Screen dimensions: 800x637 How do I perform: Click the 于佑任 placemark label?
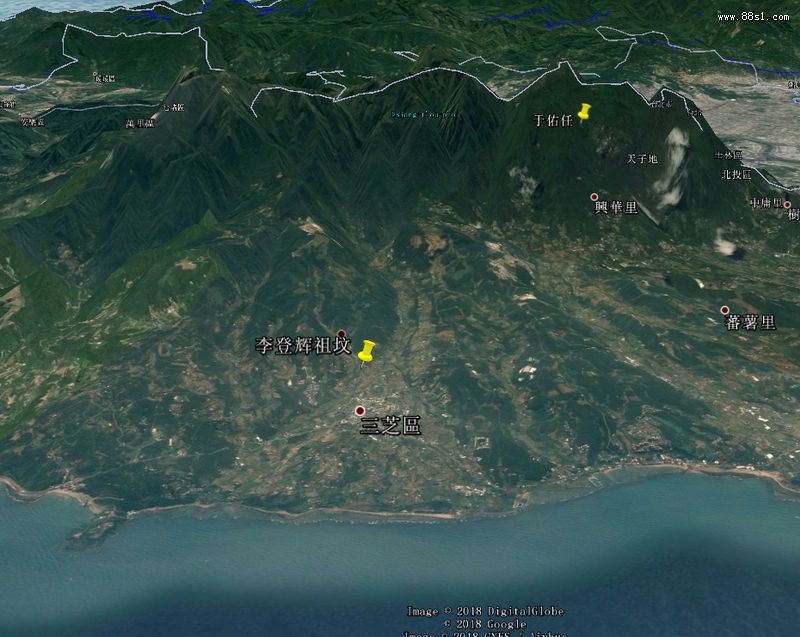(x=554, y=120)
